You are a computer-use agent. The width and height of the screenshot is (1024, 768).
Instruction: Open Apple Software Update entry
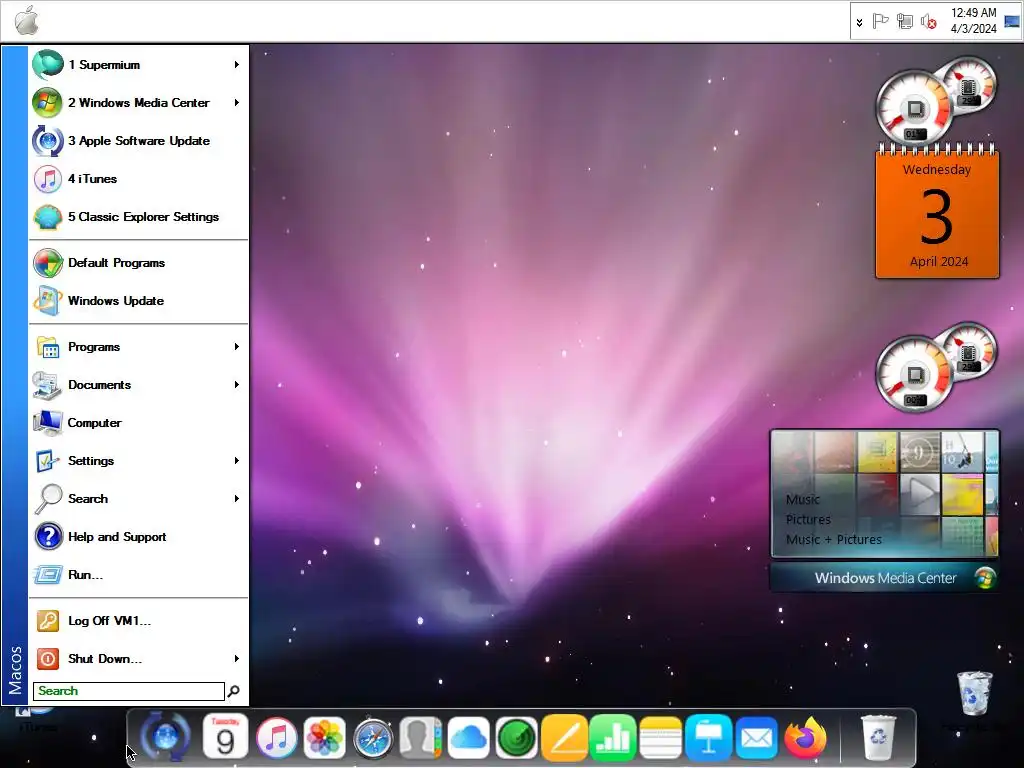[x=138, y=140]
